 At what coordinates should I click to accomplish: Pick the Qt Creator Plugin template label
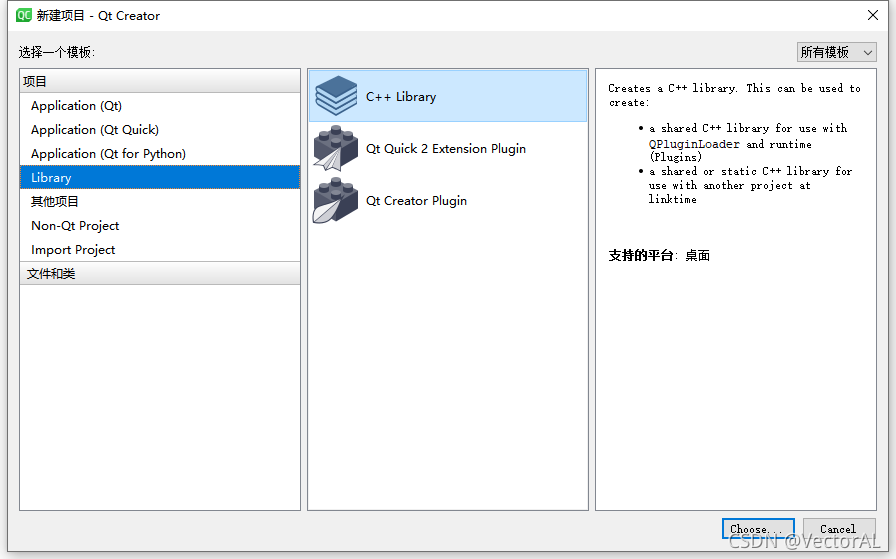(416, 201)
